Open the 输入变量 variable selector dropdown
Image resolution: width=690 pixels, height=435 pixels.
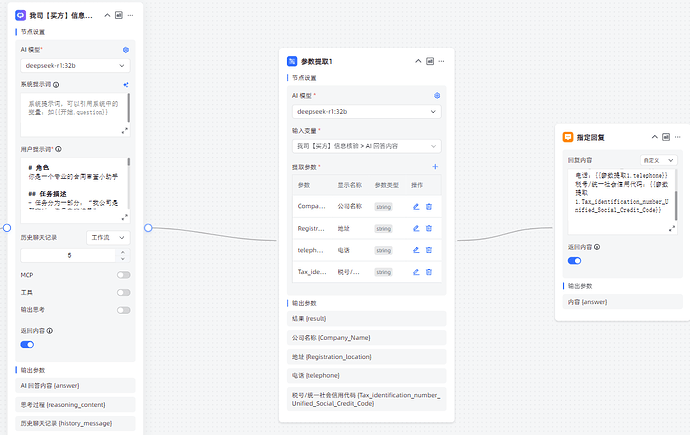point(366,146)
